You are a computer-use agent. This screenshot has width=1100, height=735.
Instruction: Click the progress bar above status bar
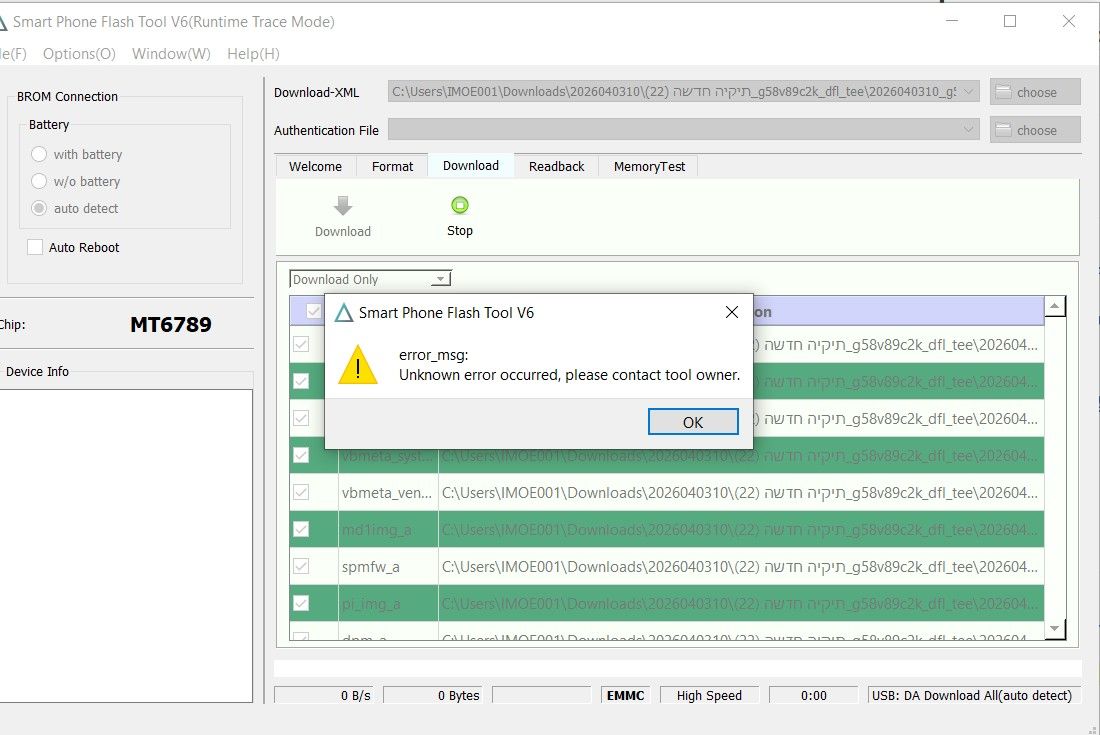click(678, 668)
